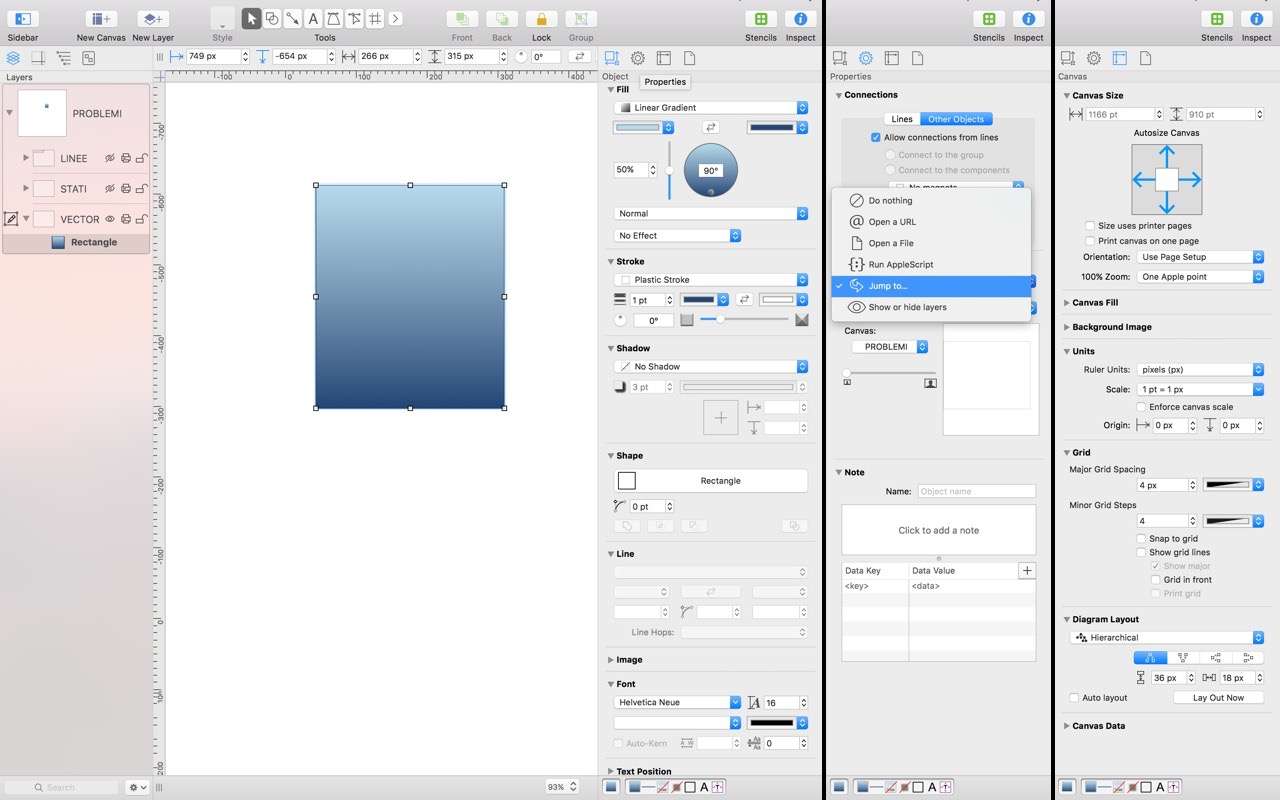Click the selection arrow tool
The image size is (1280, 800).
coord(251,19)
